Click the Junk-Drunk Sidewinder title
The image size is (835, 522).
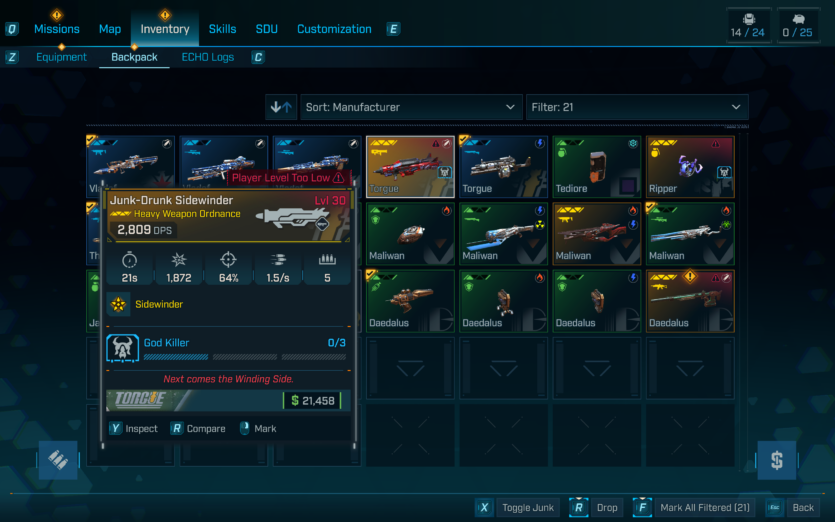tap(171, 200)
